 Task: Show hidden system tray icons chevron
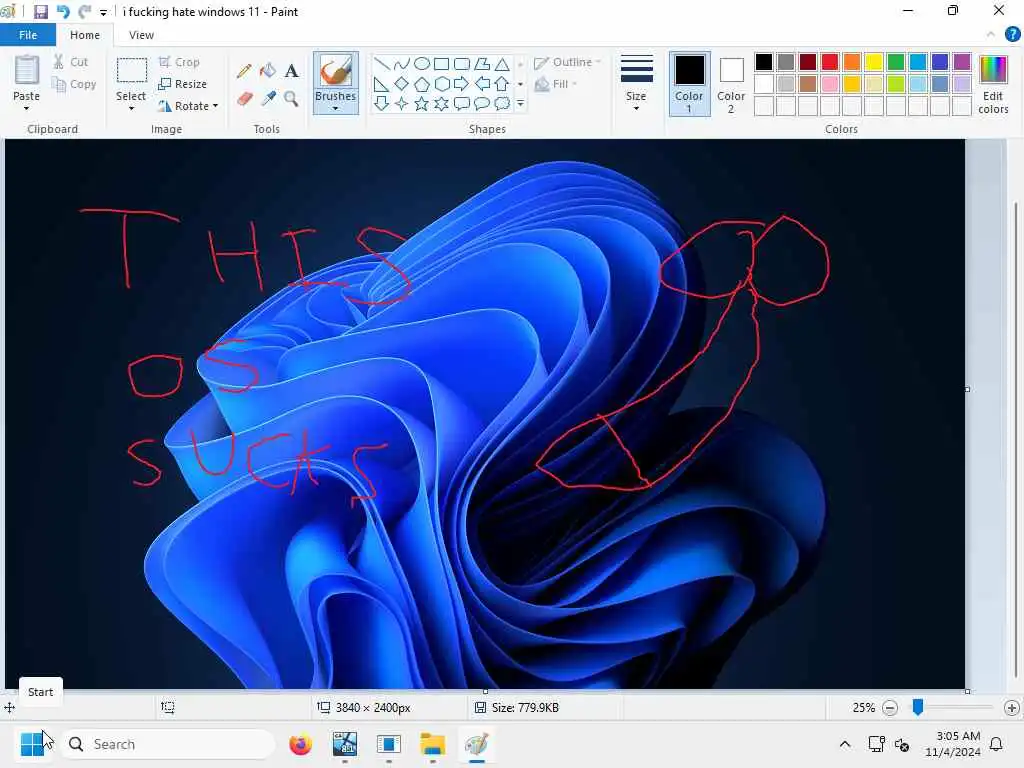[x=844, y=744]
